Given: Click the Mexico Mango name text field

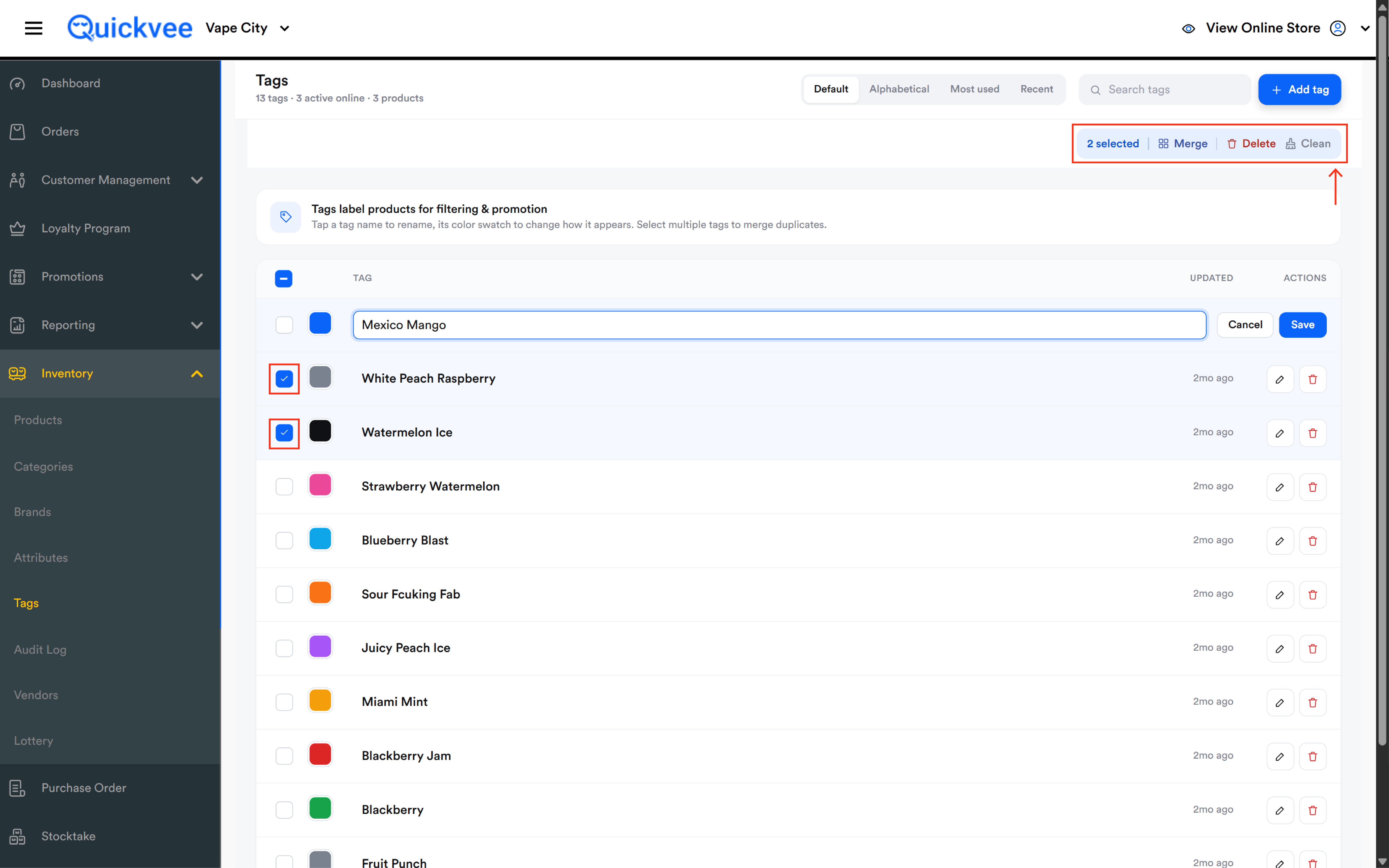Looking at the screenshot, I should tap(779, 325).
